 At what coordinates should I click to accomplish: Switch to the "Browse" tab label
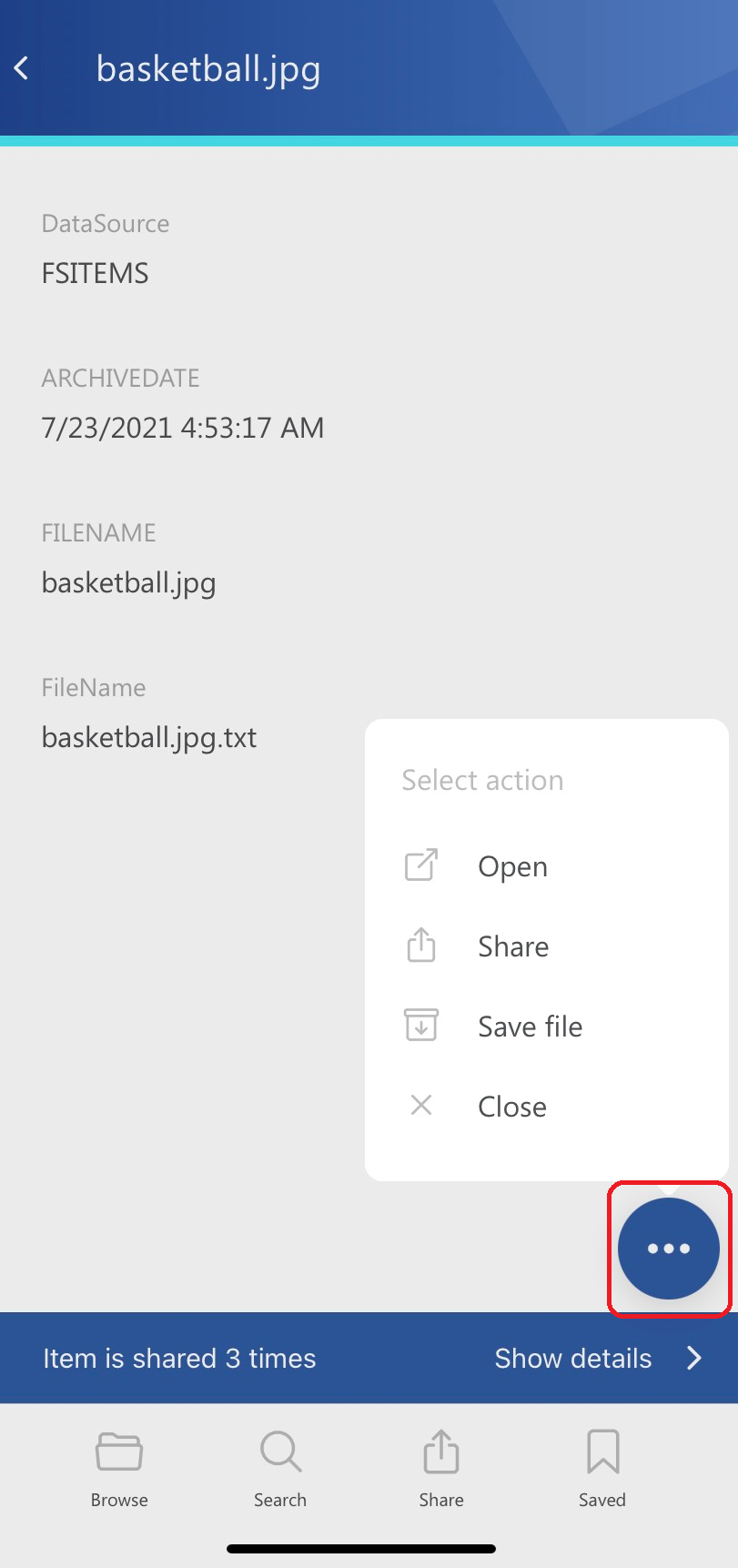click(x=119, y=1500)
